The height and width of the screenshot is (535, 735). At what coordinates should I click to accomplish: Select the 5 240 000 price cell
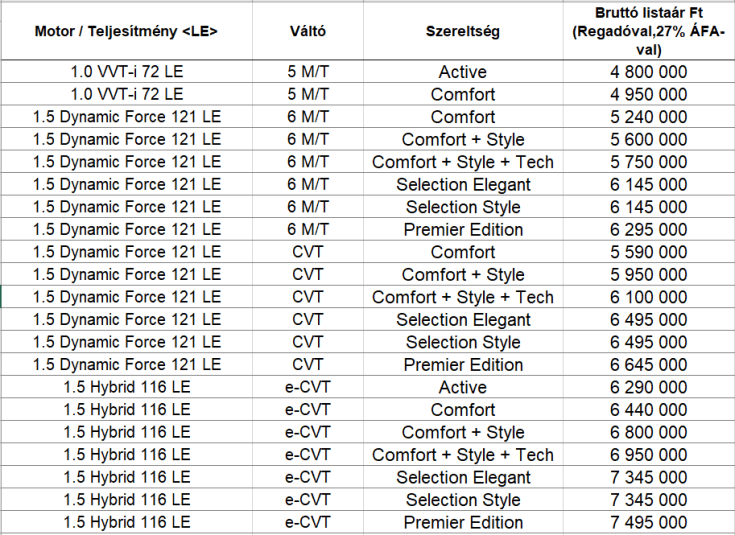point(649,117)
